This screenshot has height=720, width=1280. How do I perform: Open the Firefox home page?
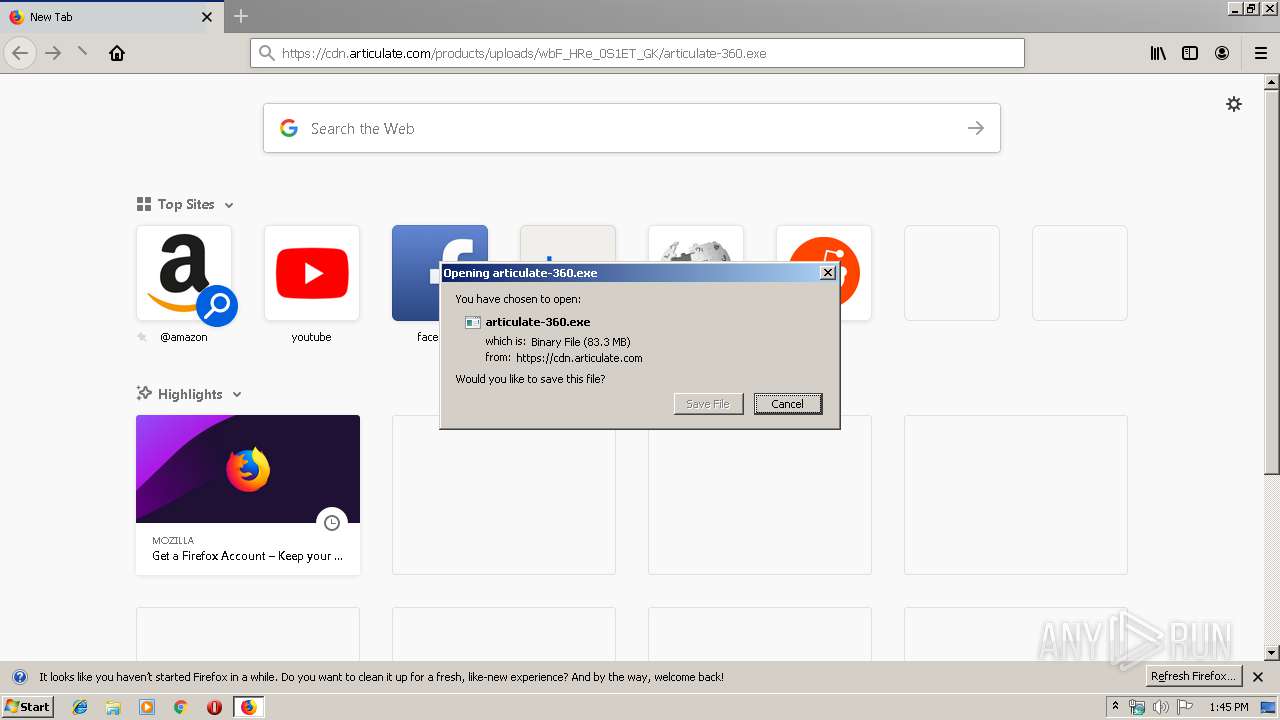coord(117,53)
